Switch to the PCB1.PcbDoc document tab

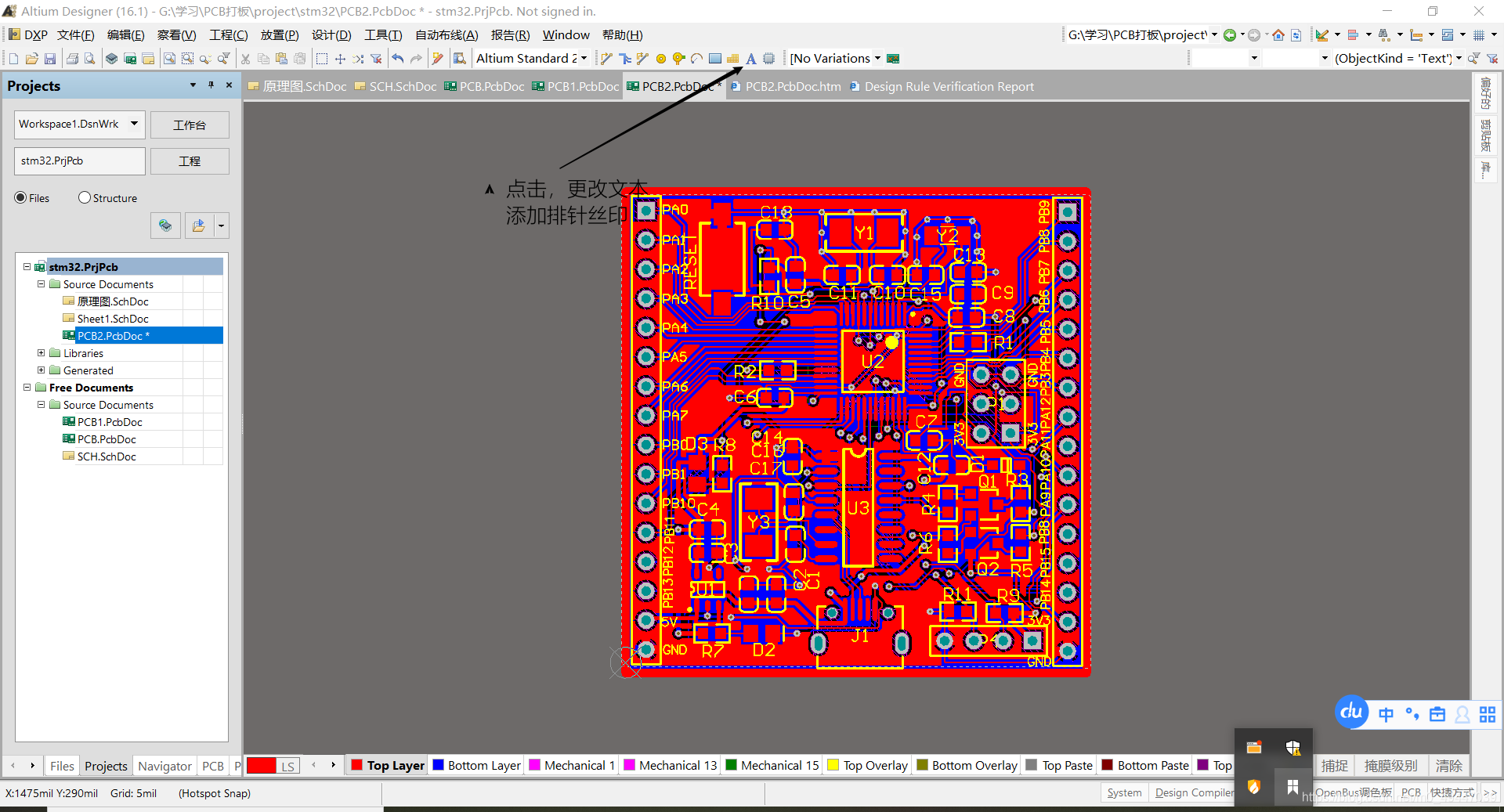click(576, 87)
